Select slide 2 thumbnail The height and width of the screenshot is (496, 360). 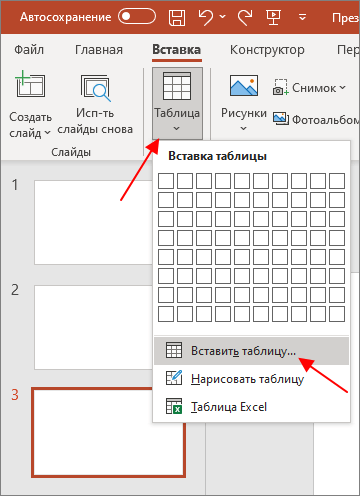(93, 327)
